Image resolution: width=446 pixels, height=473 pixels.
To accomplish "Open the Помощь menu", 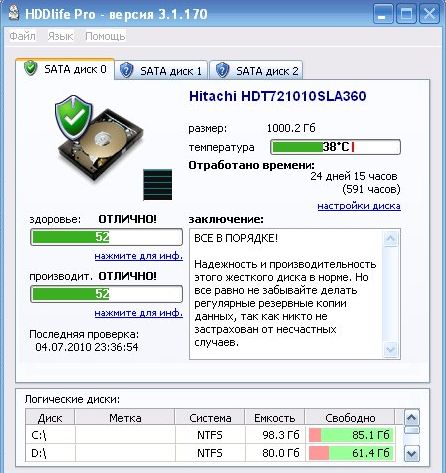I will point(105,36).
